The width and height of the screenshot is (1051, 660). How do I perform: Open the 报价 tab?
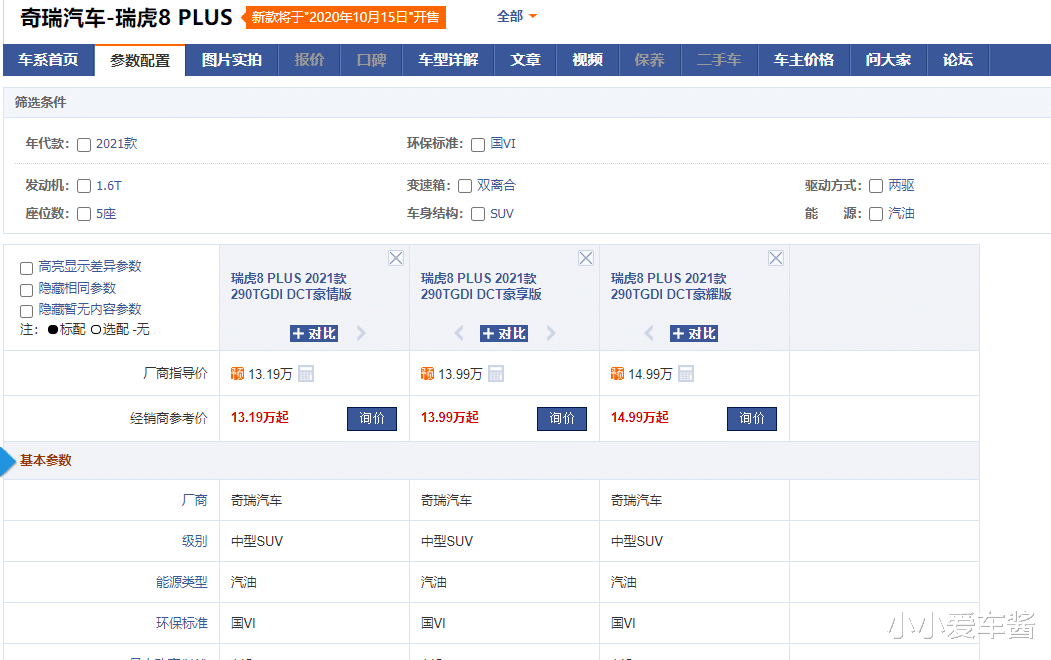(x=309, y=60)
